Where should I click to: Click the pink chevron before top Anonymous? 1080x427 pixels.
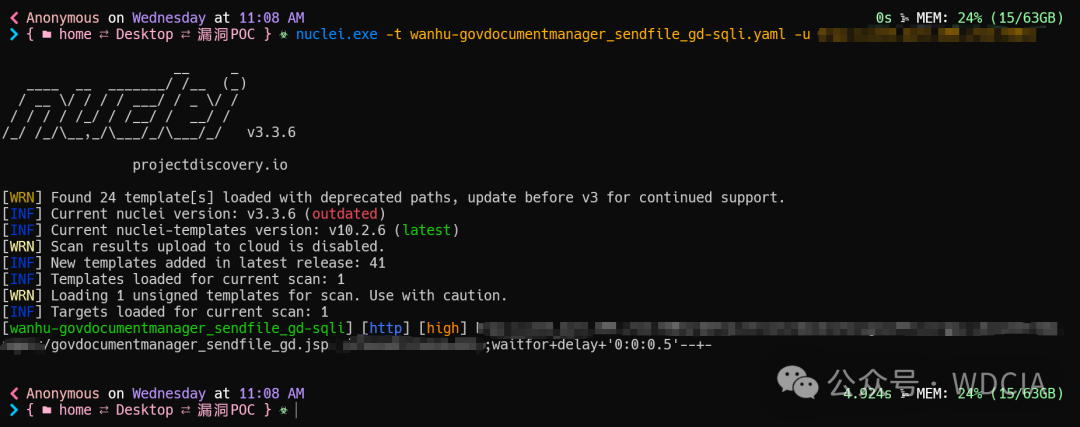click(14, 18)
